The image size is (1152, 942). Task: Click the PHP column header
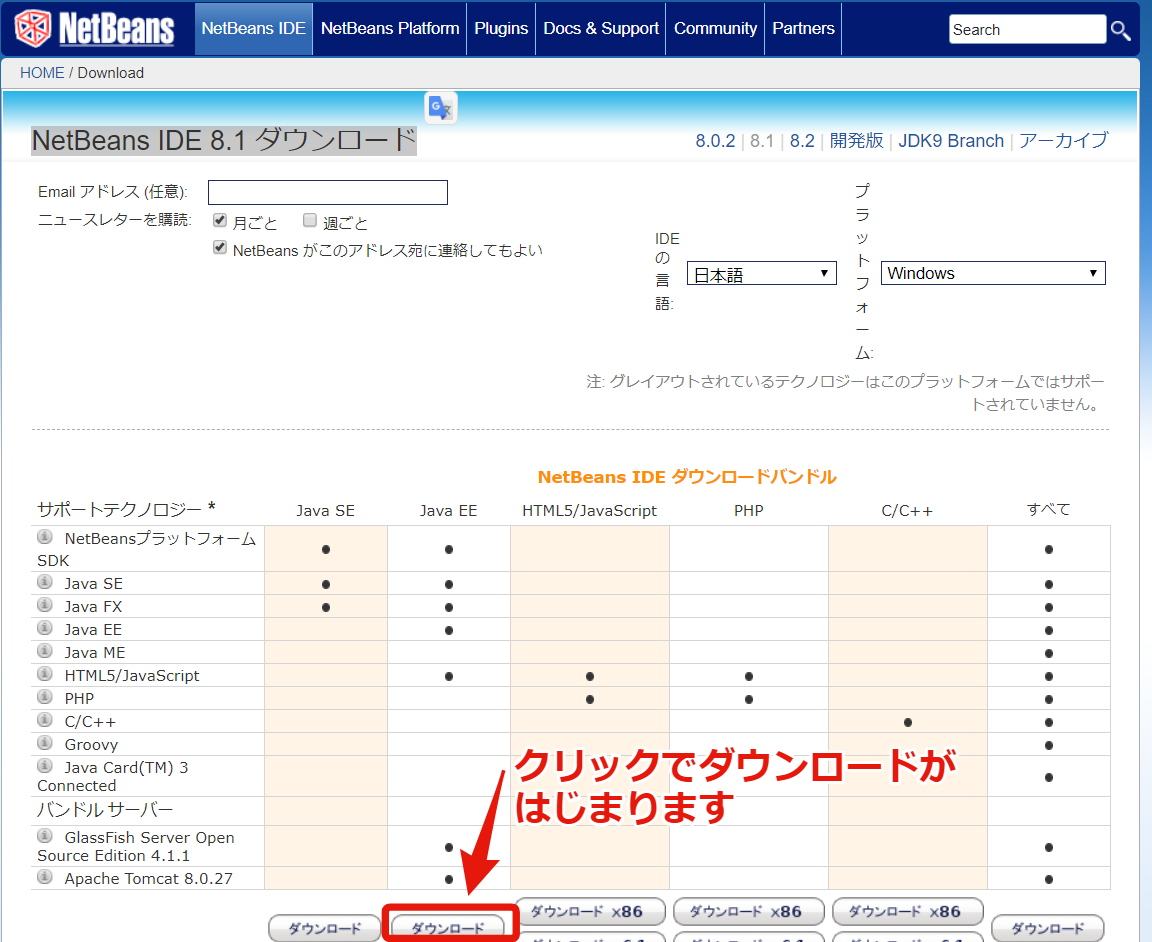click(x=749, y=511)
